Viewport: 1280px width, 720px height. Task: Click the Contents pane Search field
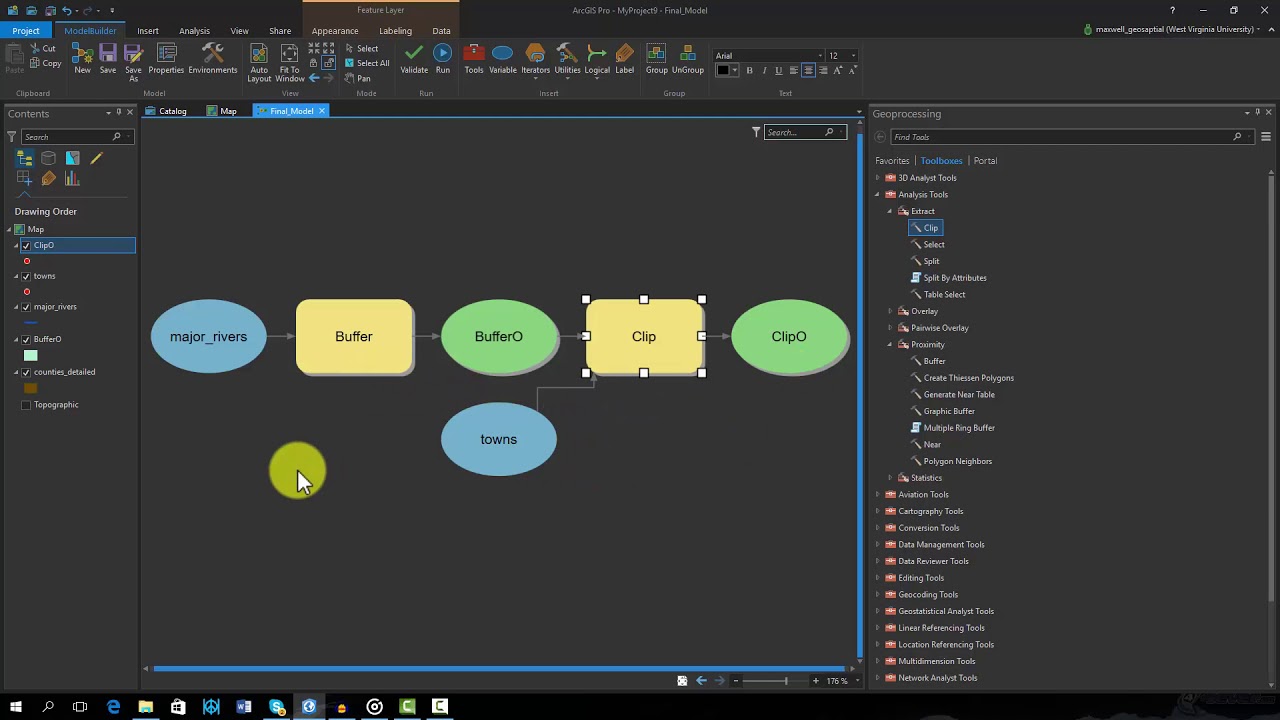click(x=70, y=137)
